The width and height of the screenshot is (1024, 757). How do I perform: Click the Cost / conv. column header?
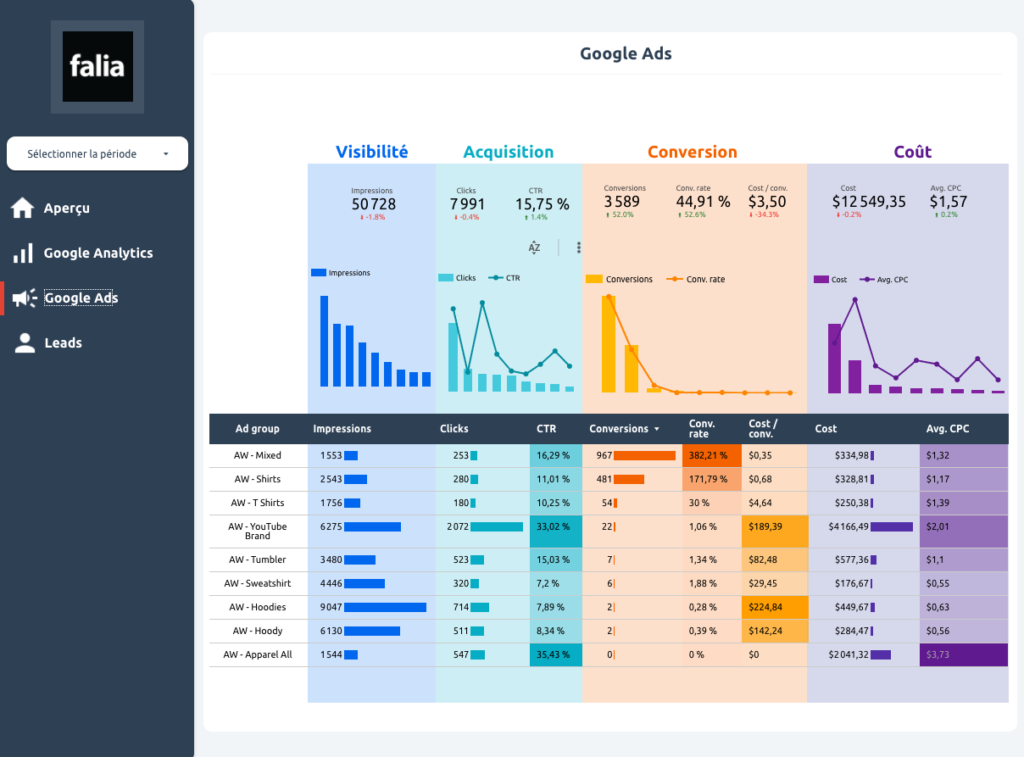(762, 428)
